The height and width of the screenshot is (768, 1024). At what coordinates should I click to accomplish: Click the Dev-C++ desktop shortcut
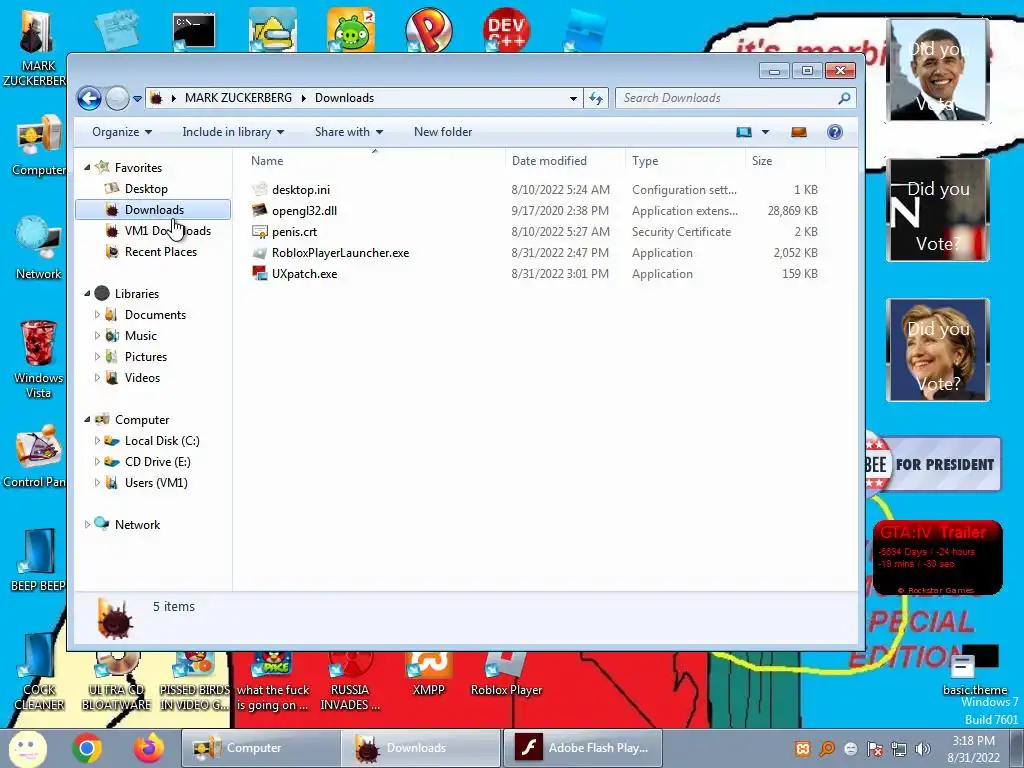(x=506, y=29)
